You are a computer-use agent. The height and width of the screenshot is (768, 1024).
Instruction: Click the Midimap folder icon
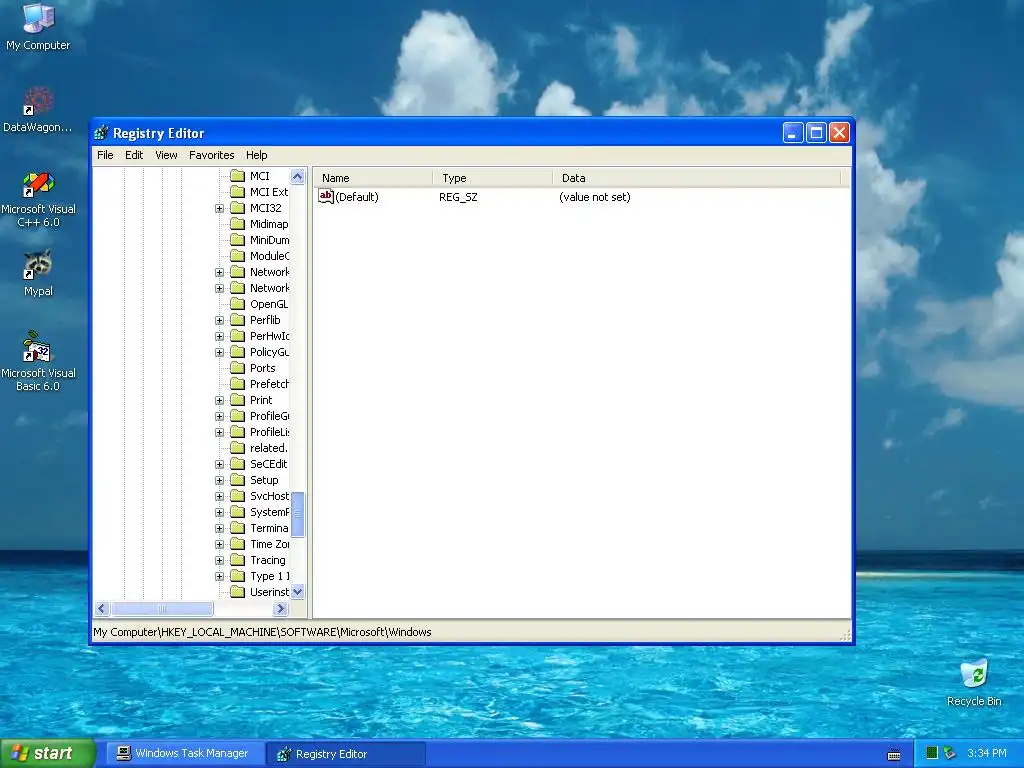click(238, 224)
